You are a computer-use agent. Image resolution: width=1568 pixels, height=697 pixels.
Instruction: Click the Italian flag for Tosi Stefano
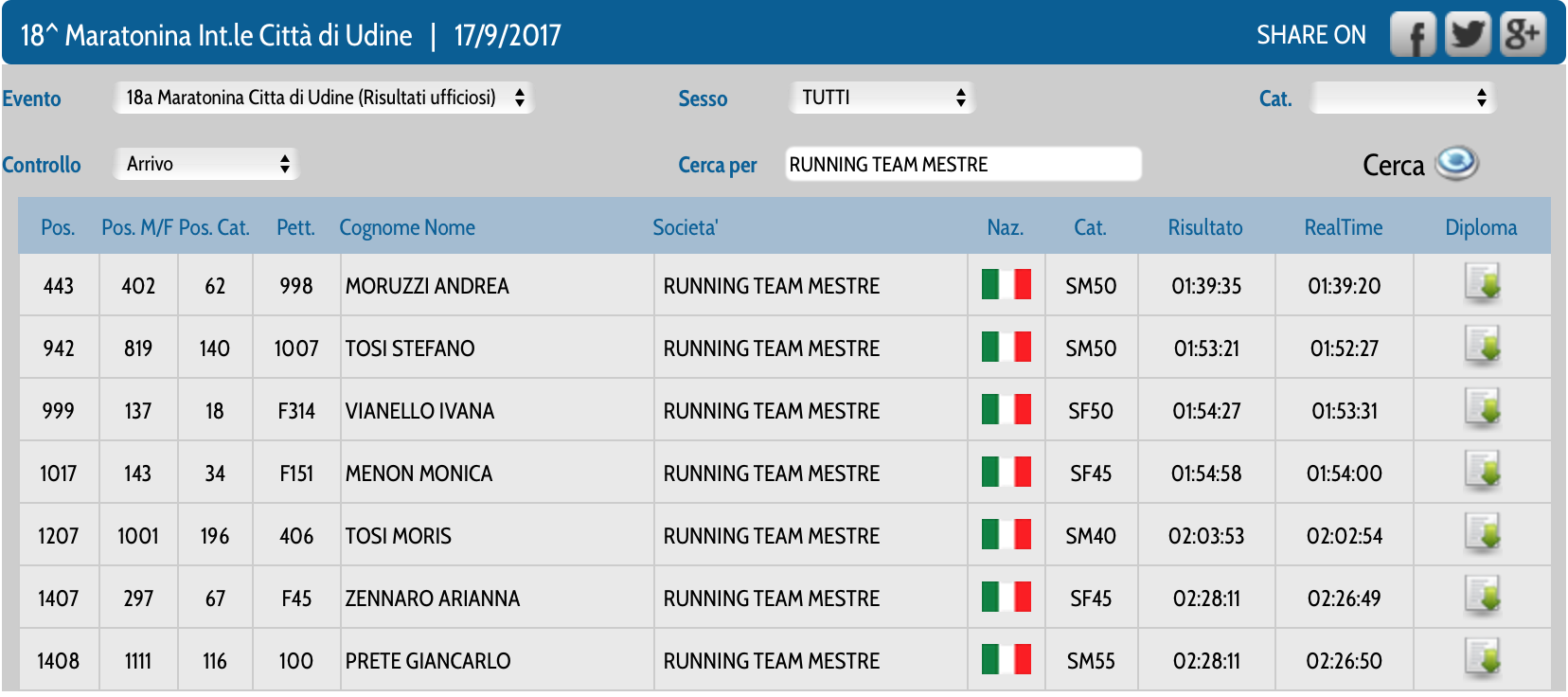[x=1006, y=347]
